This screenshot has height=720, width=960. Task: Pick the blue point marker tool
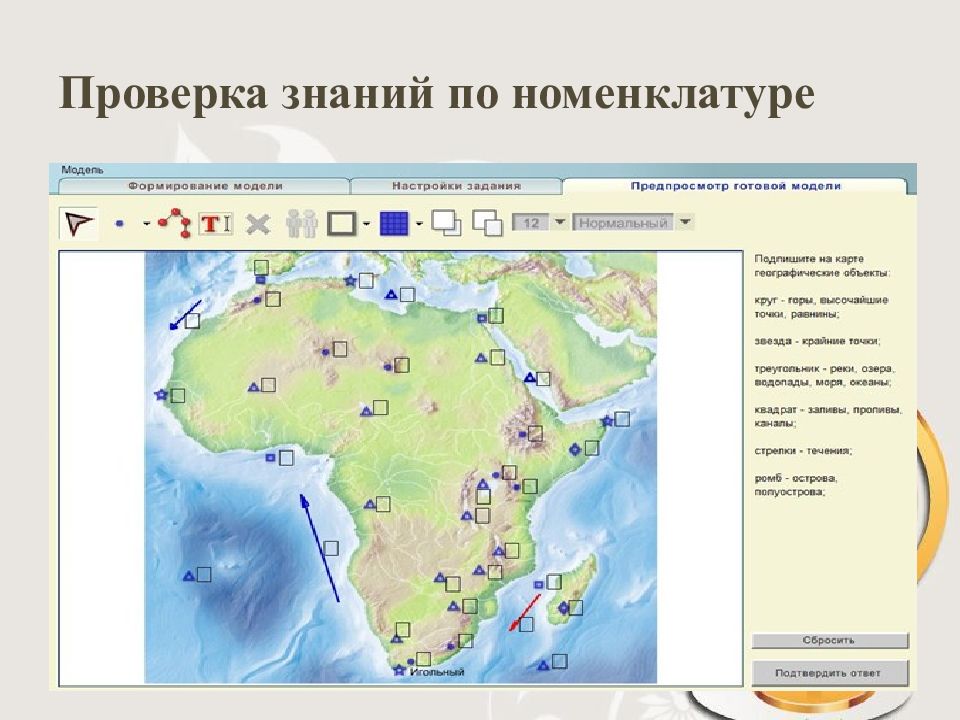coord(120,223)
